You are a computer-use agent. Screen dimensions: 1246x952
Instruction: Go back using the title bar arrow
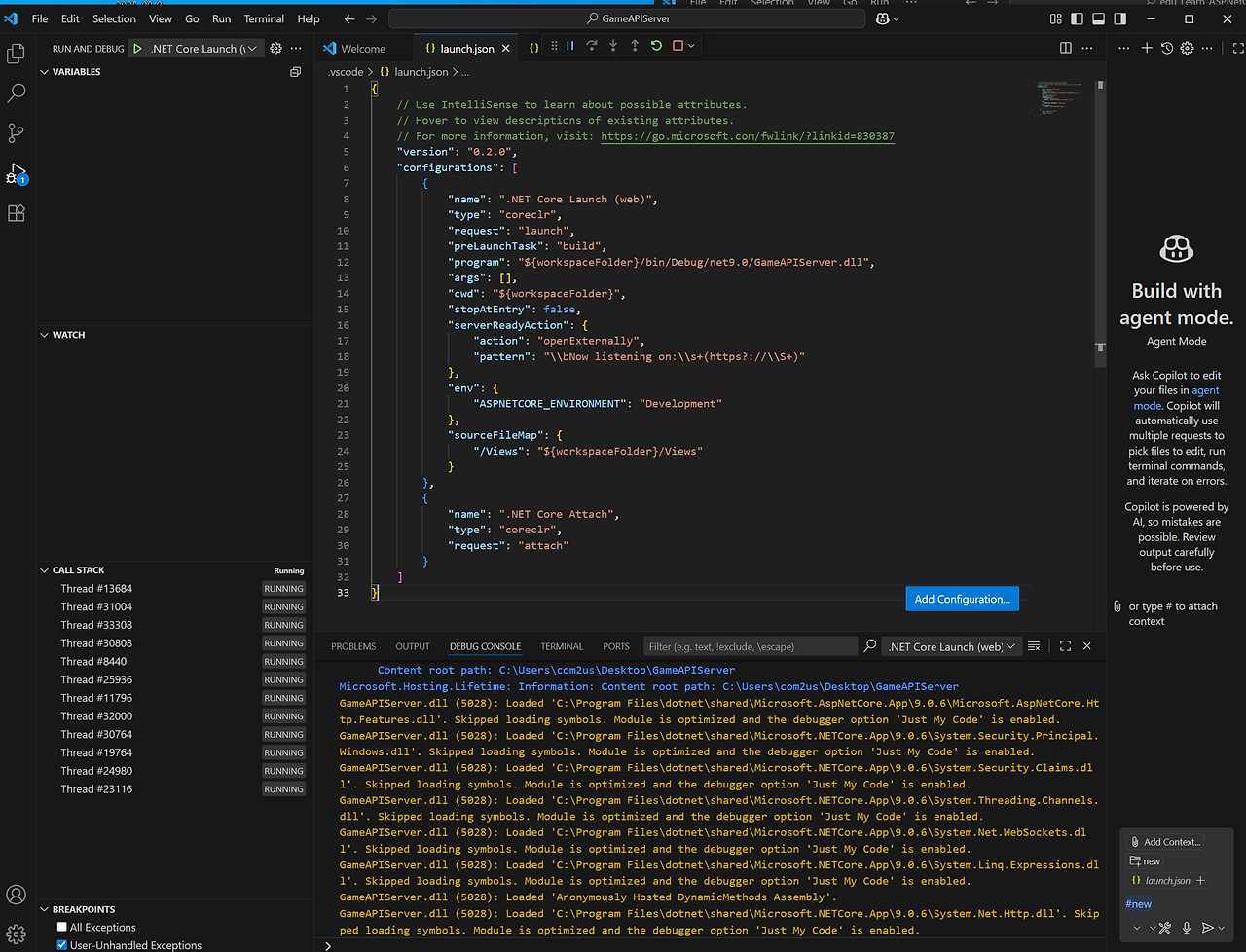coord(349,18)
